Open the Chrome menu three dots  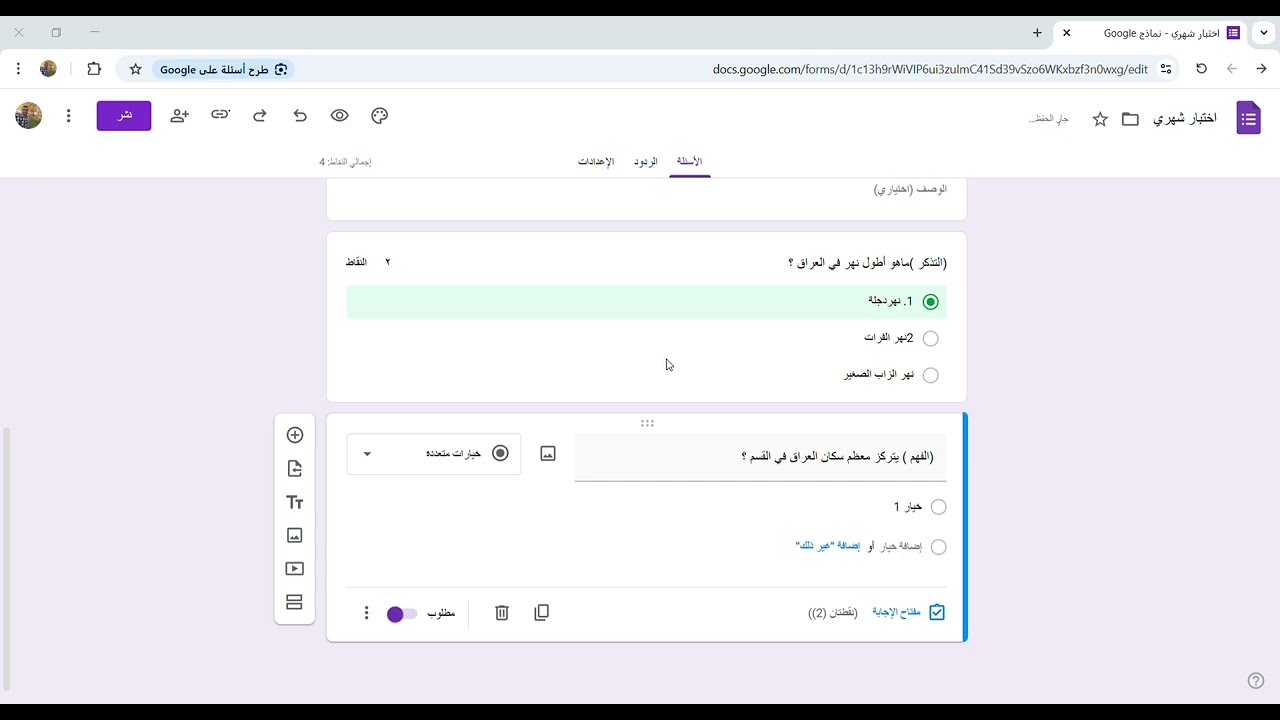[18, 69]
